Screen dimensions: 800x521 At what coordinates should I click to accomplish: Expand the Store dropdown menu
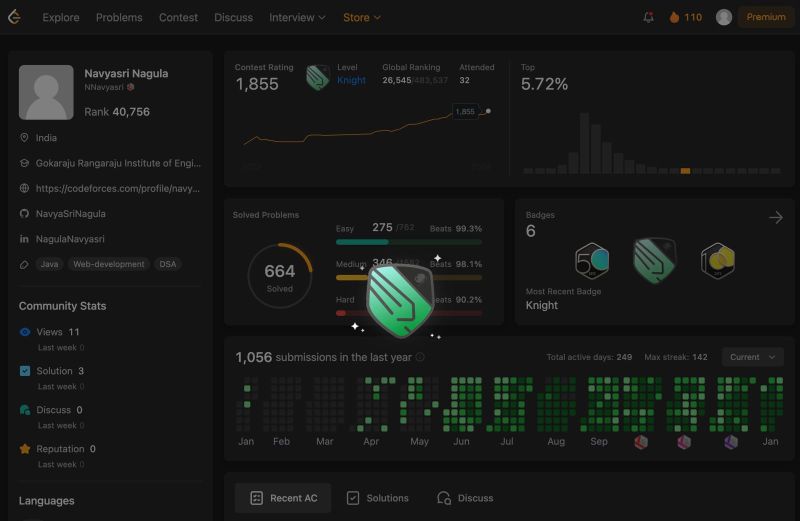[x=361, y=17]
